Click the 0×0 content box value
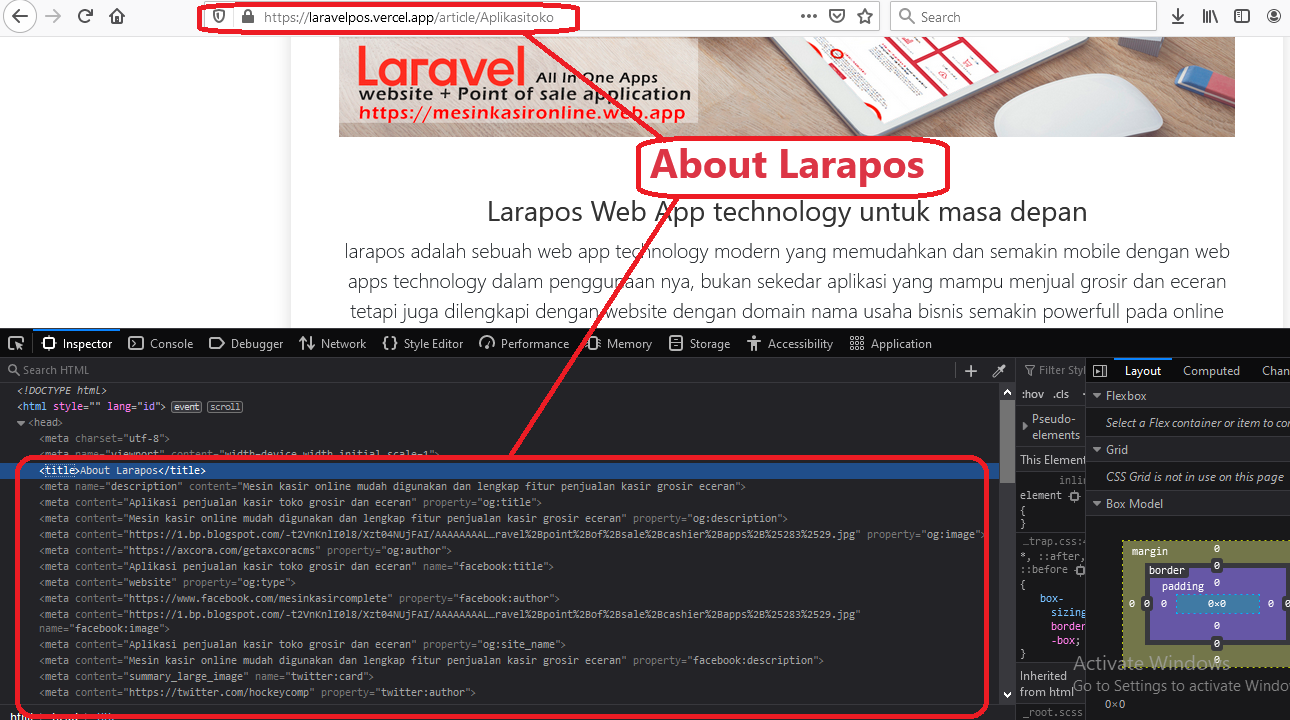 tap(1216, 603)
